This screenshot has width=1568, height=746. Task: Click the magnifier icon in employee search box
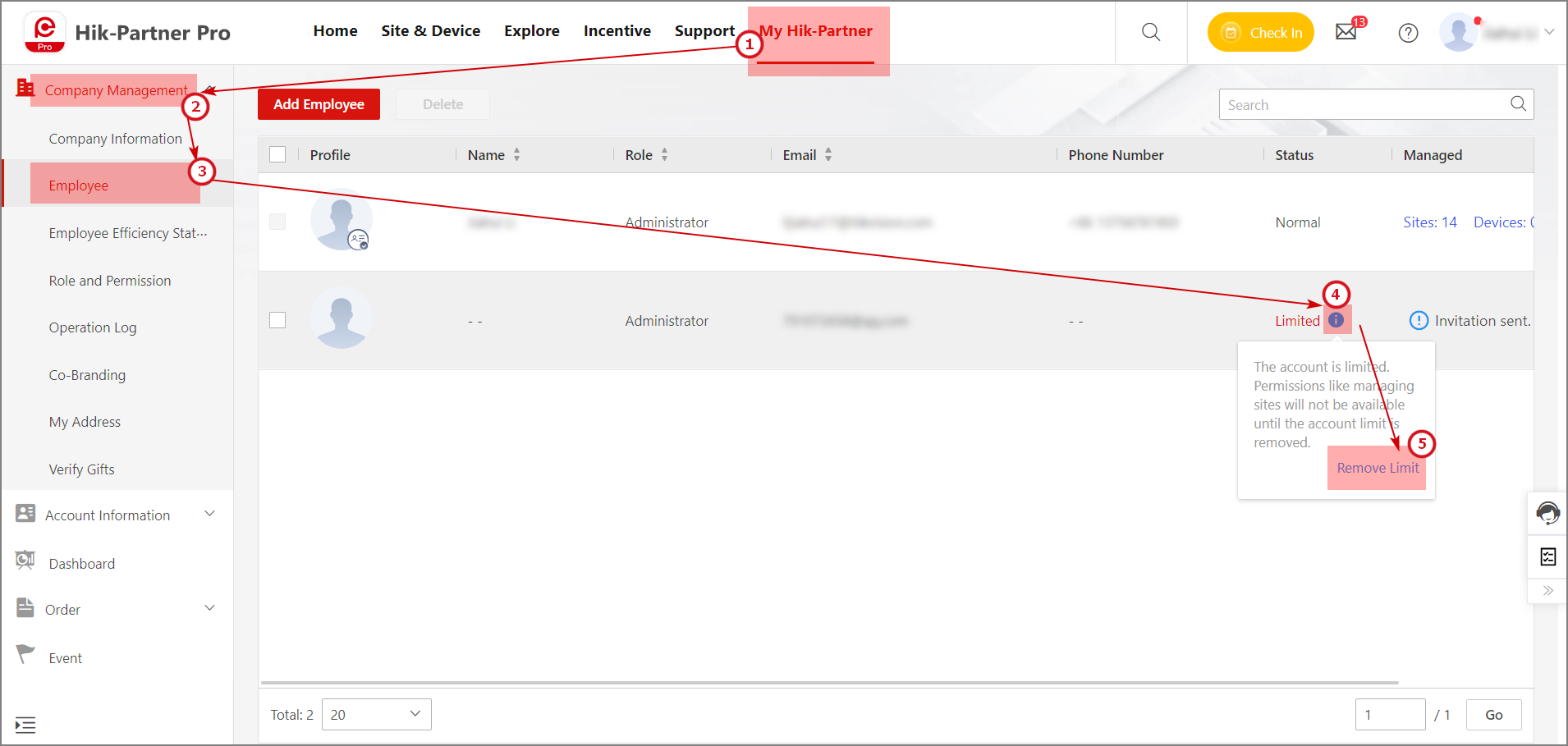tap(1518, 103)
